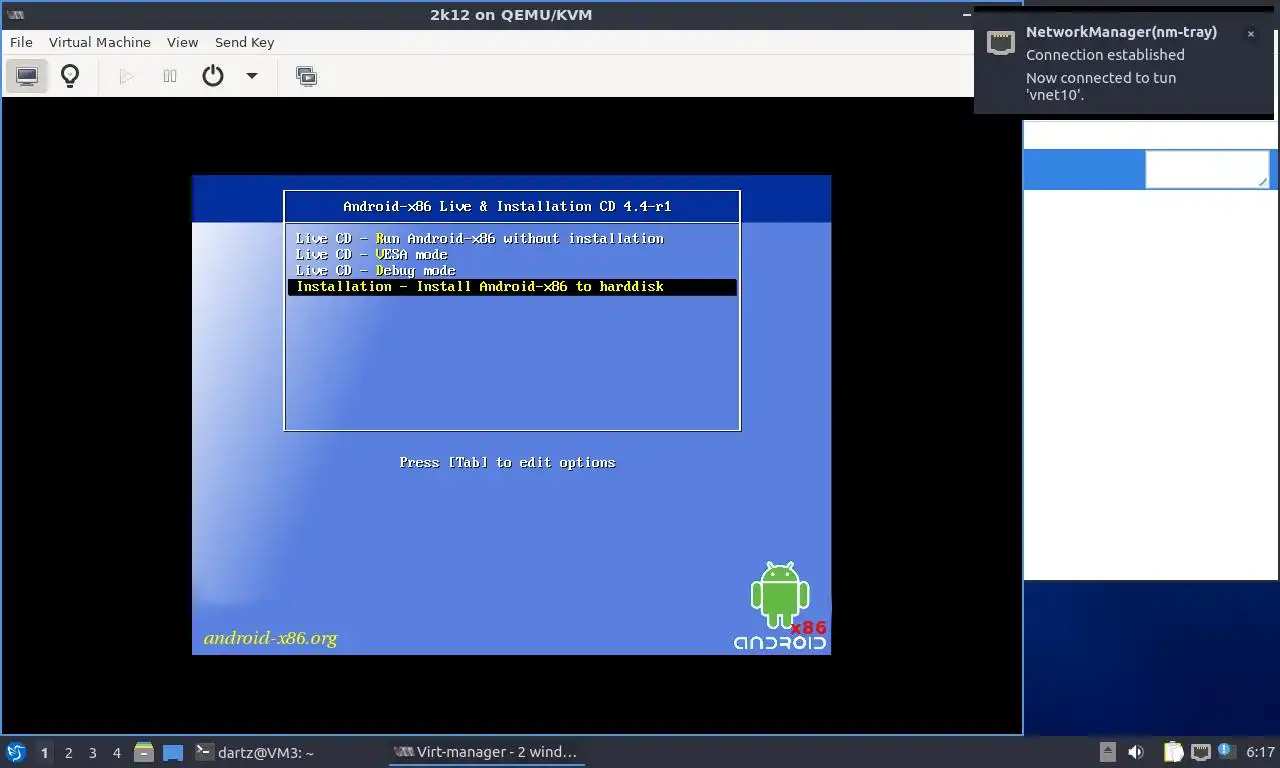Shut down the VM with power icon
The width and height of the screenshot is (1280, 768).
pyautogui.click(x=213, y=76)
